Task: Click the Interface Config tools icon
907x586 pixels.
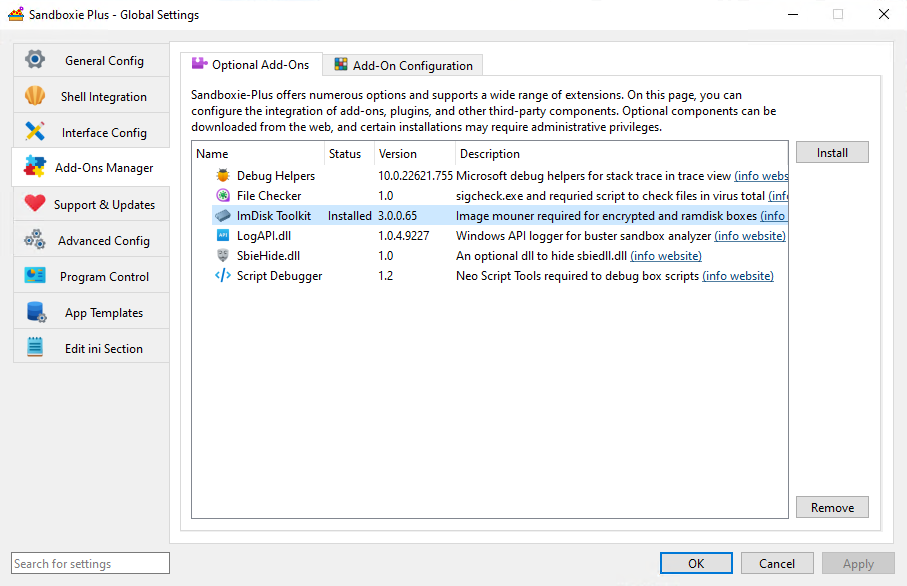Action: click(x=35, y=132)
